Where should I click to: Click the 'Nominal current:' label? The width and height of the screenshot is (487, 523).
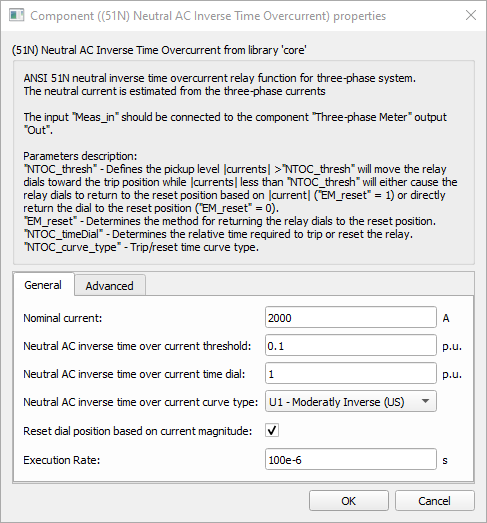(63, 318)
